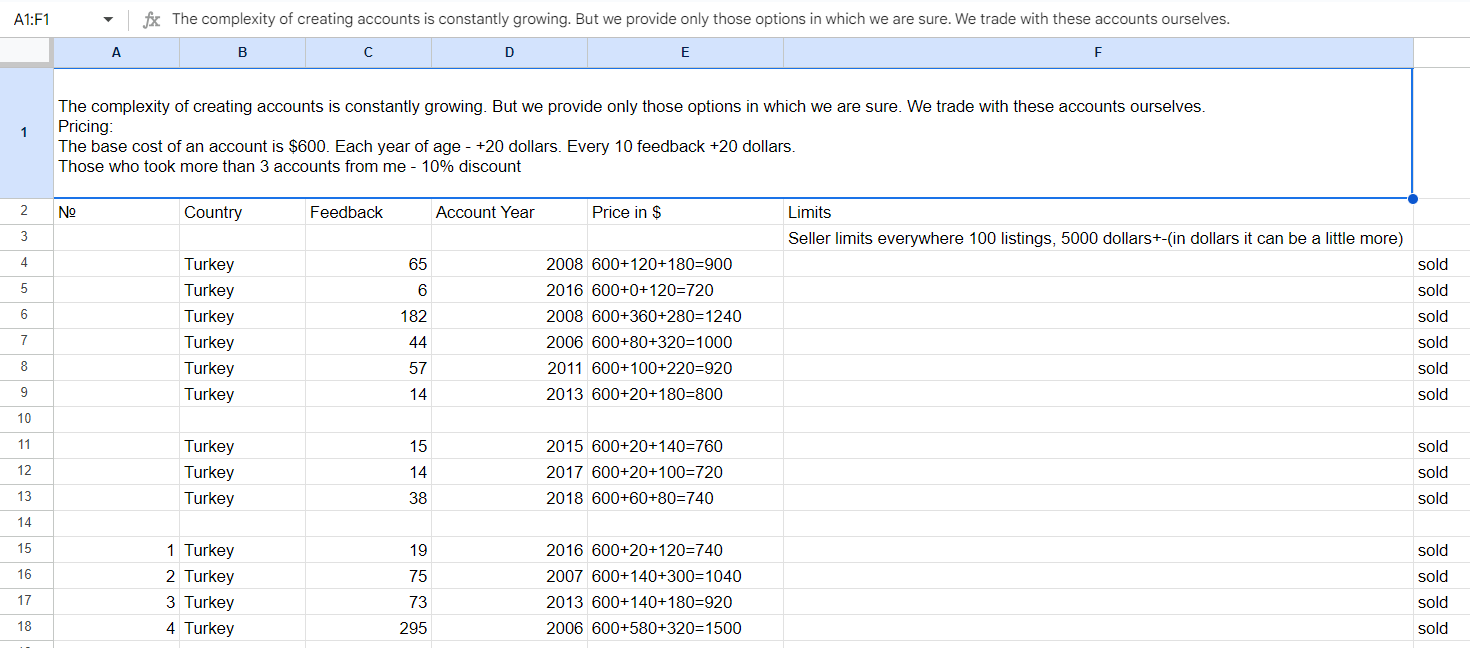This screenshot has height=648, width=1470.
Task: Select column F header
Action: point(1098,53)
